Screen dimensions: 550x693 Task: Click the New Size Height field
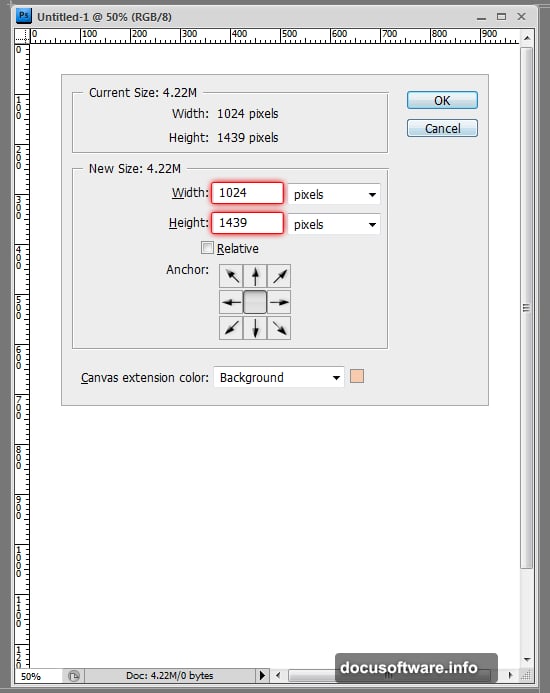[247, 223]
